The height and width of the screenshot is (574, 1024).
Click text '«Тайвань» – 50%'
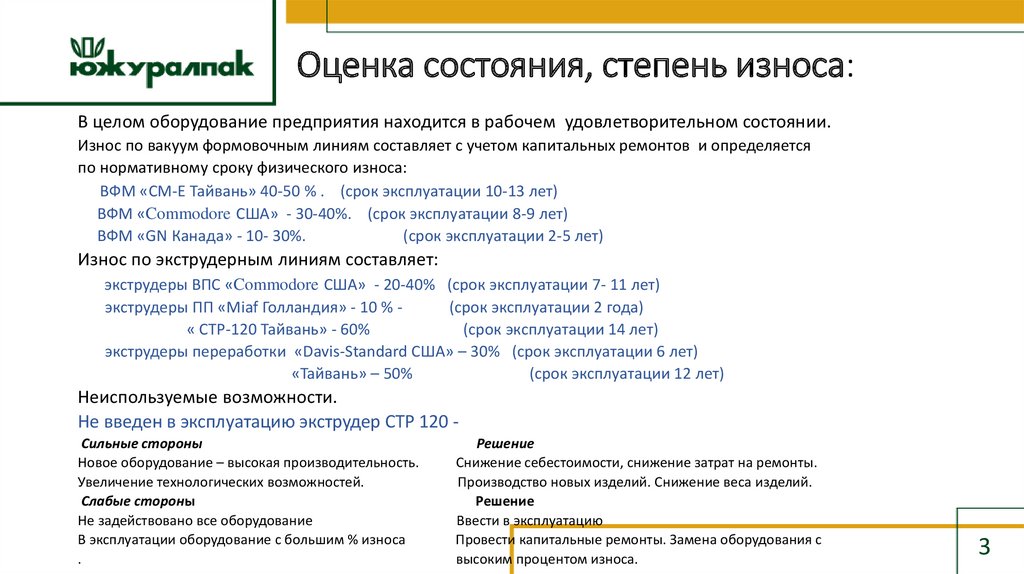(352, 374)
